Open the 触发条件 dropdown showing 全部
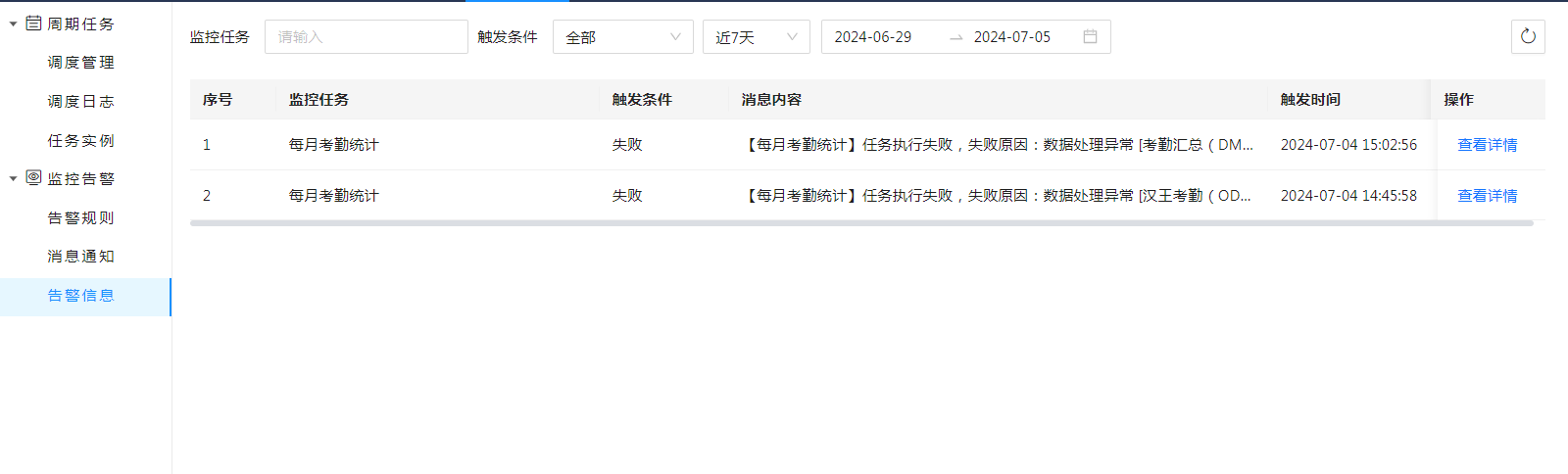Image resolution: width=1568 pixels, height=474 pixels. click(x=622, y=37)
